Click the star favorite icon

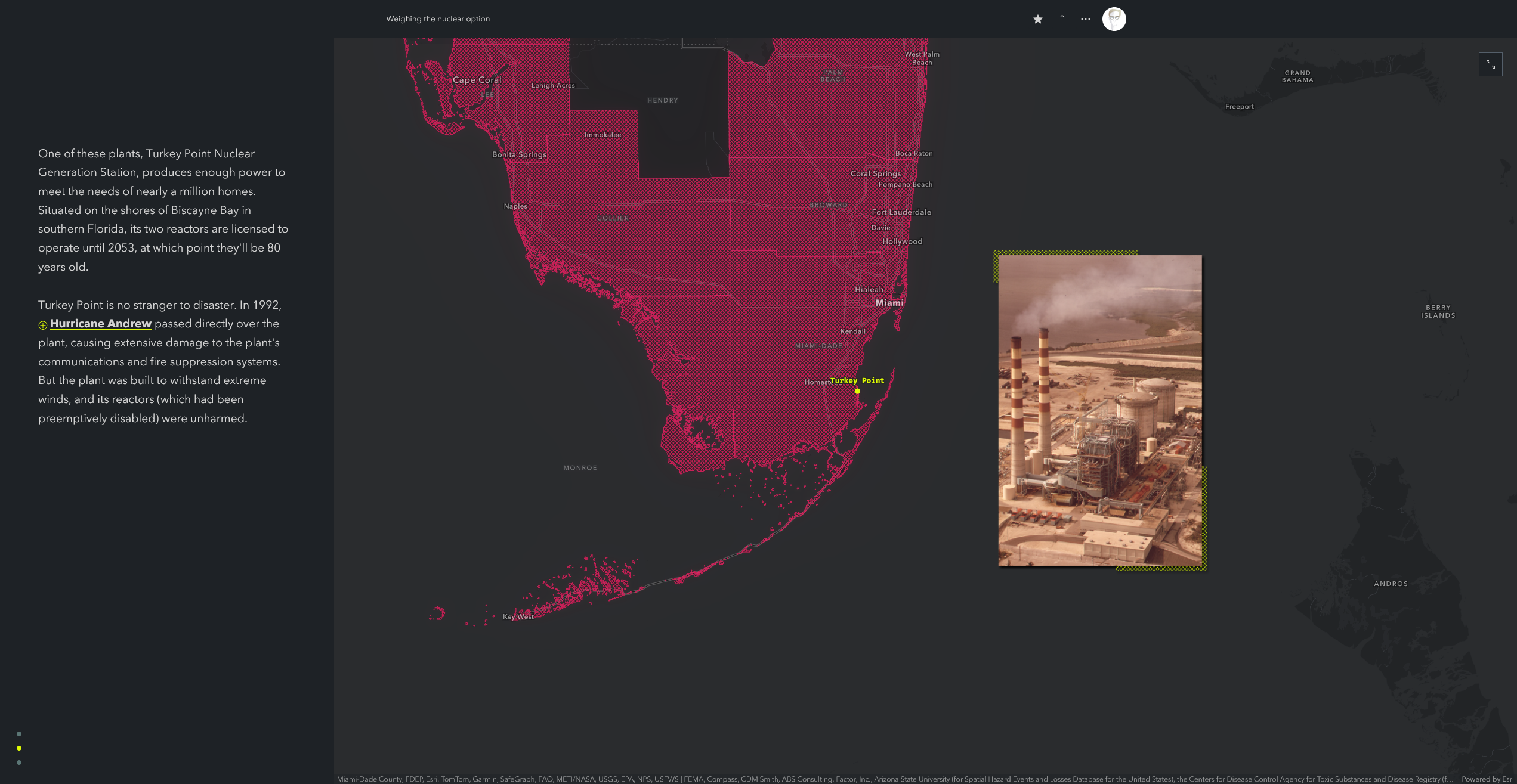[x=1038, y=19]
